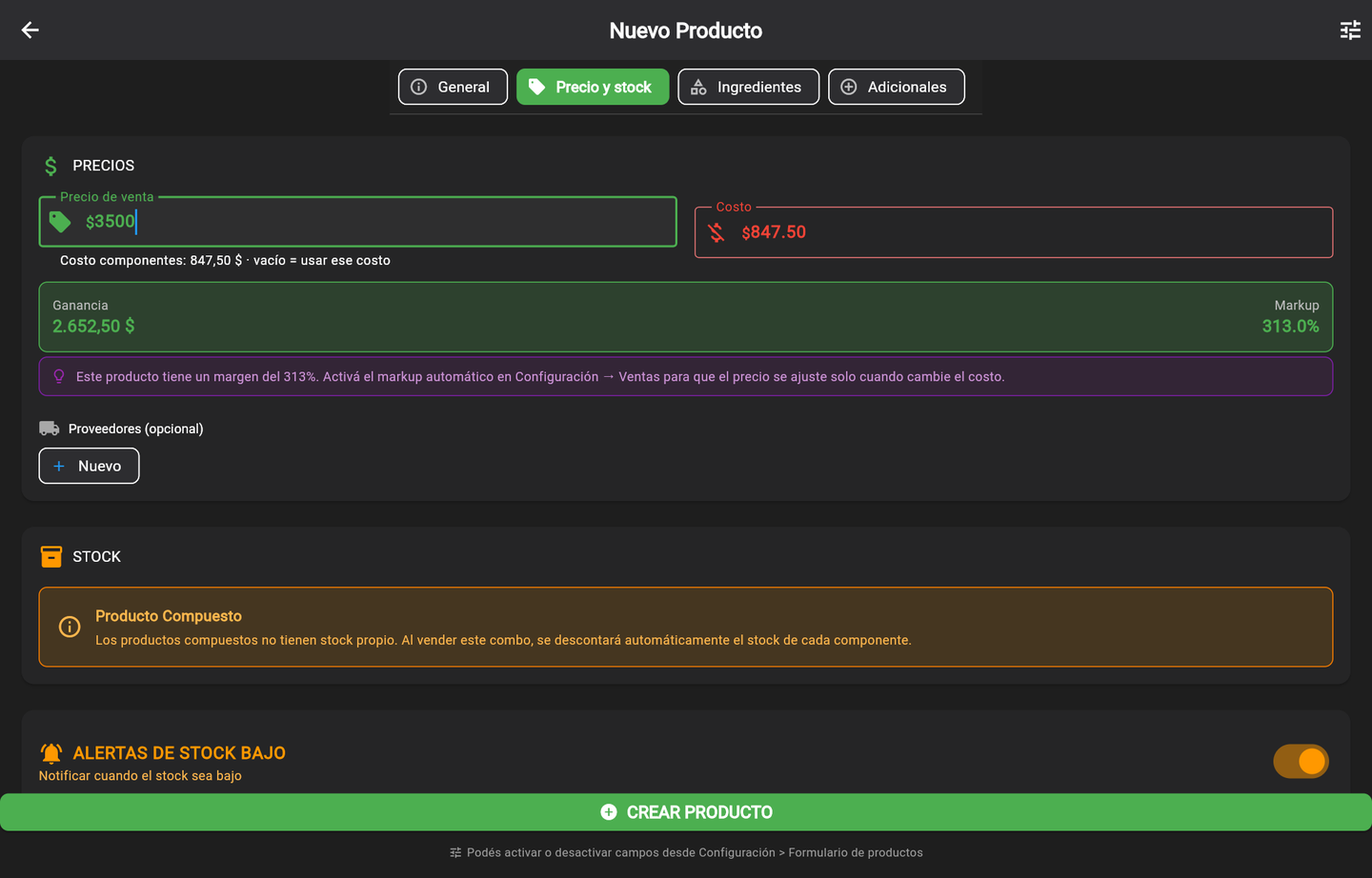Click the markup automático suggestion text
The width and height of the screenshot is (1372, 878).
point(540,377)
